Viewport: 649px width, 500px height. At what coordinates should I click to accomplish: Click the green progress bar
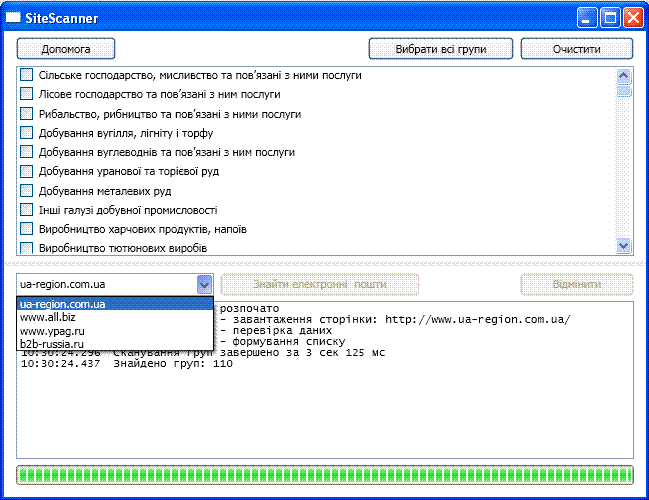(325, 475)
